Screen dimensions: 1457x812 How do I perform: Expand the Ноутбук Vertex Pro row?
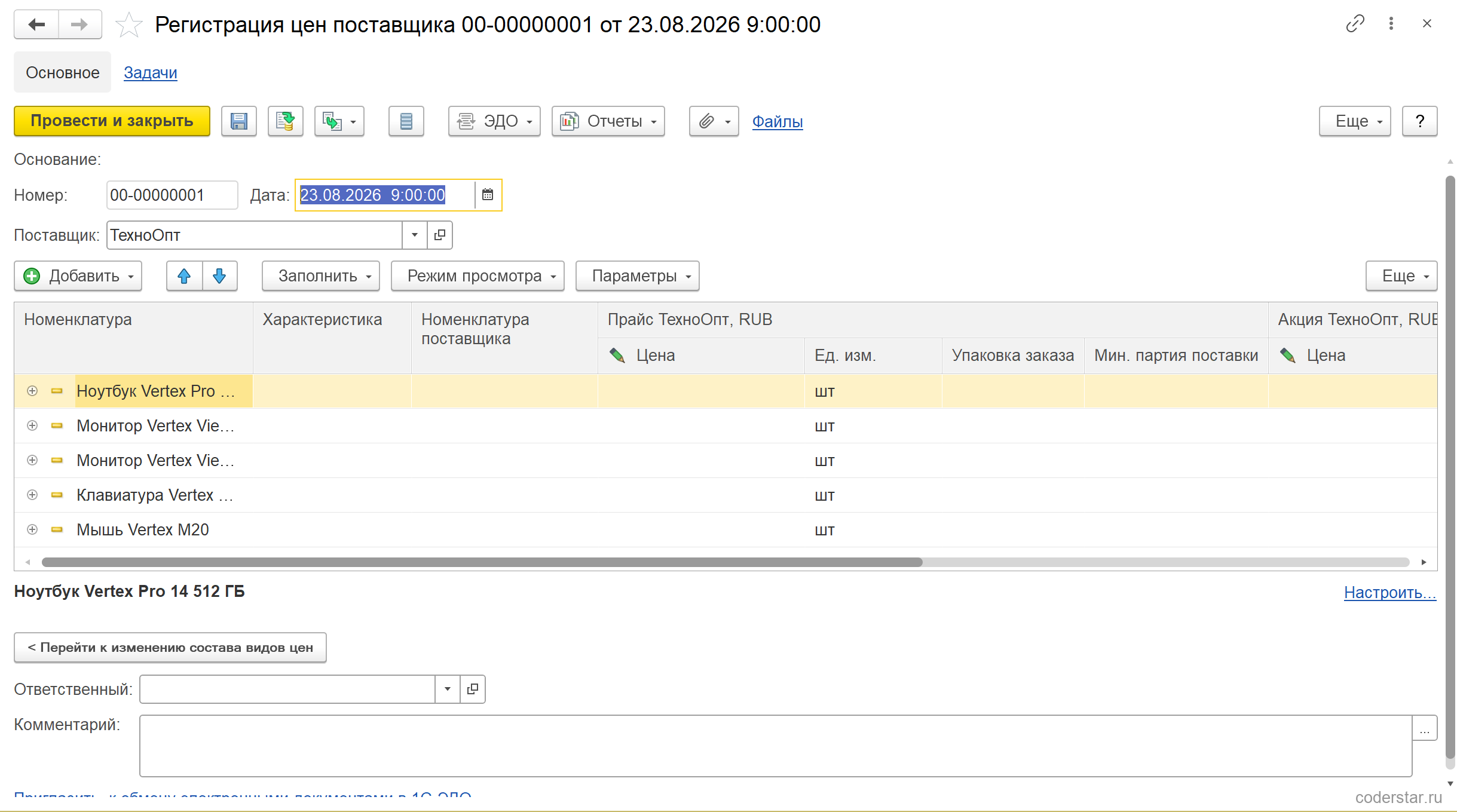32,391
